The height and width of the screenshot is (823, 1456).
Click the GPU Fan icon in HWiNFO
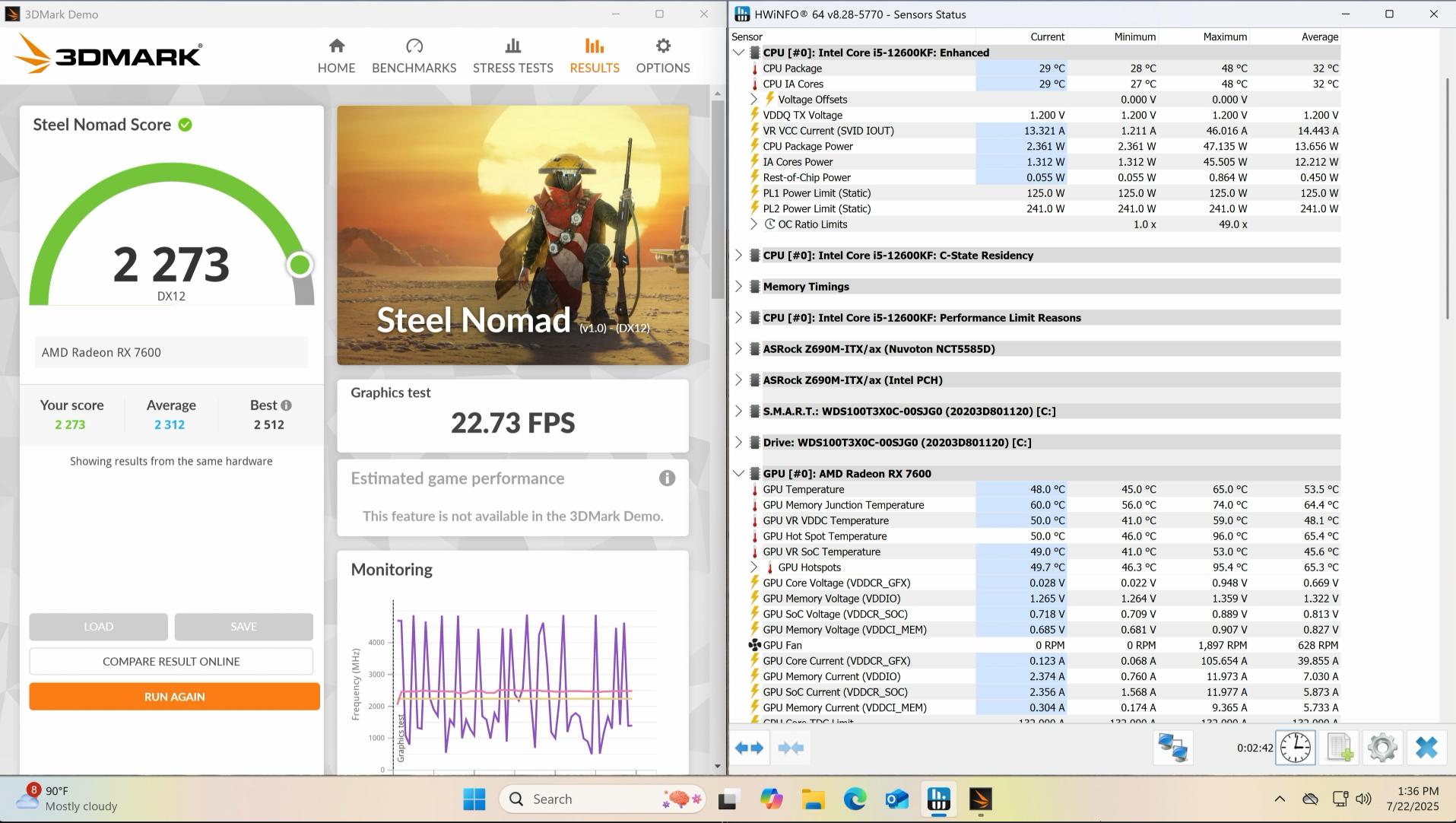point(754,645)
